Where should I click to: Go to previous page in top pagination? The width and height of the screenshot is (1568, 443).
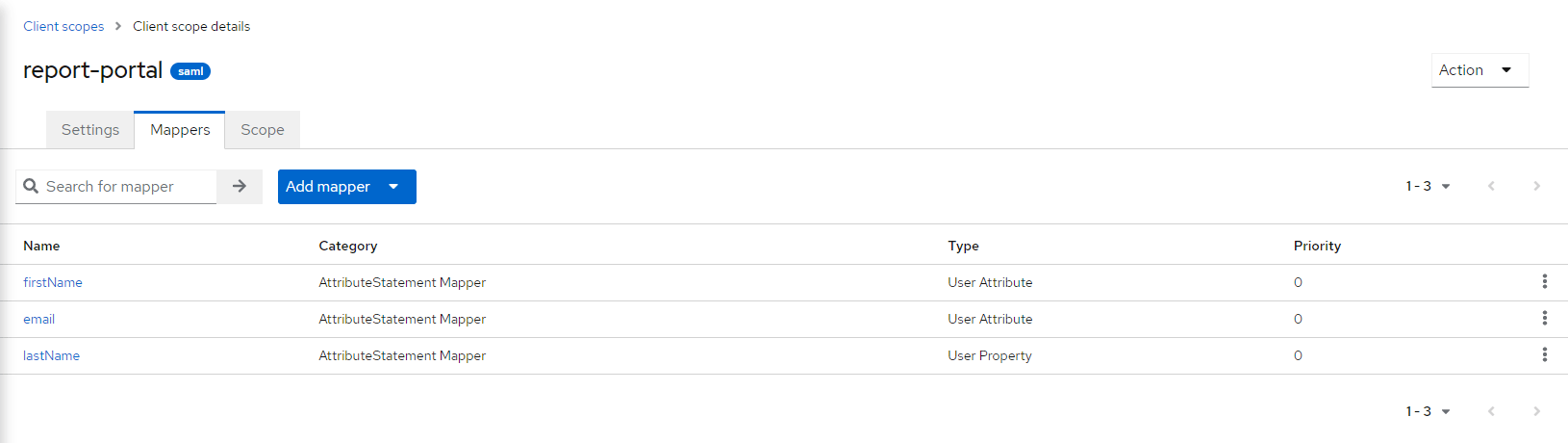(1491, 186)
